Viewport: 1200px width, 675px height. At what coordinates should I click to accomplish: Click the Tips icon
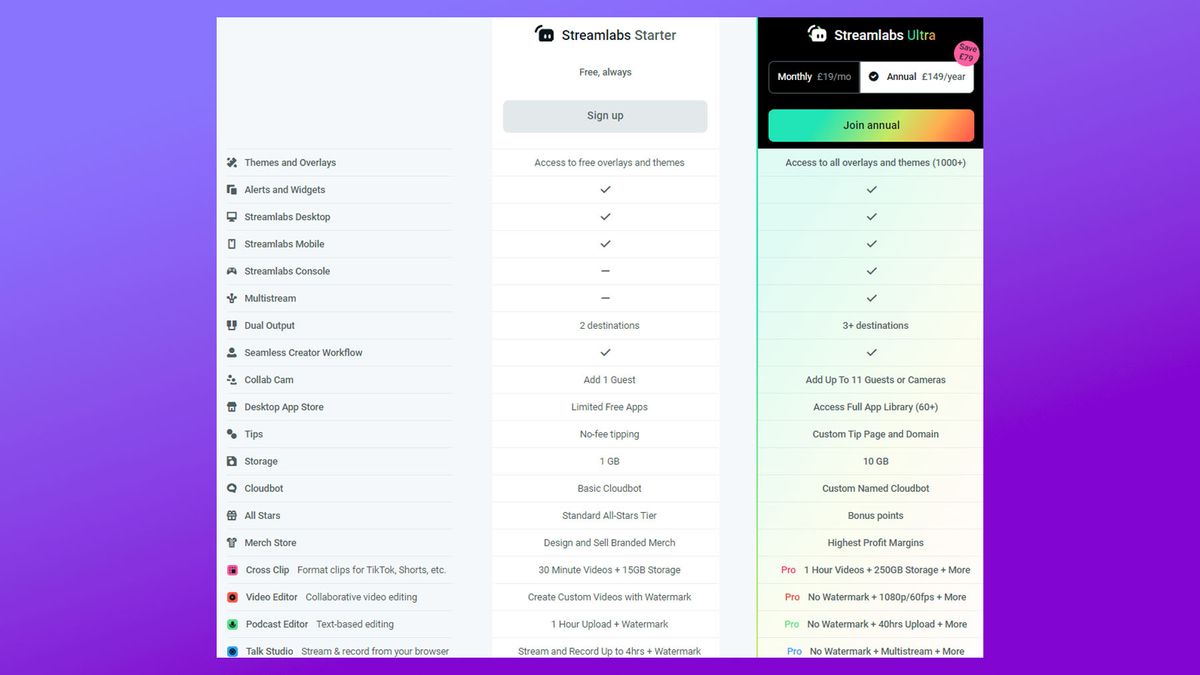click(x=233, y=434)
